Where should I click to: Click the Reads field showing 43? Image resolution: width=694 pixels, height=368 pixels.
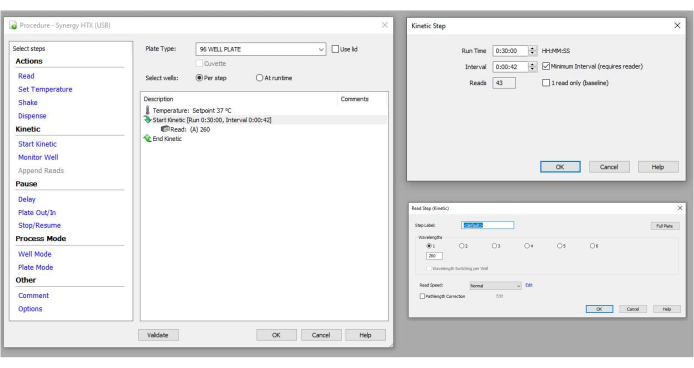click(504, 83)
